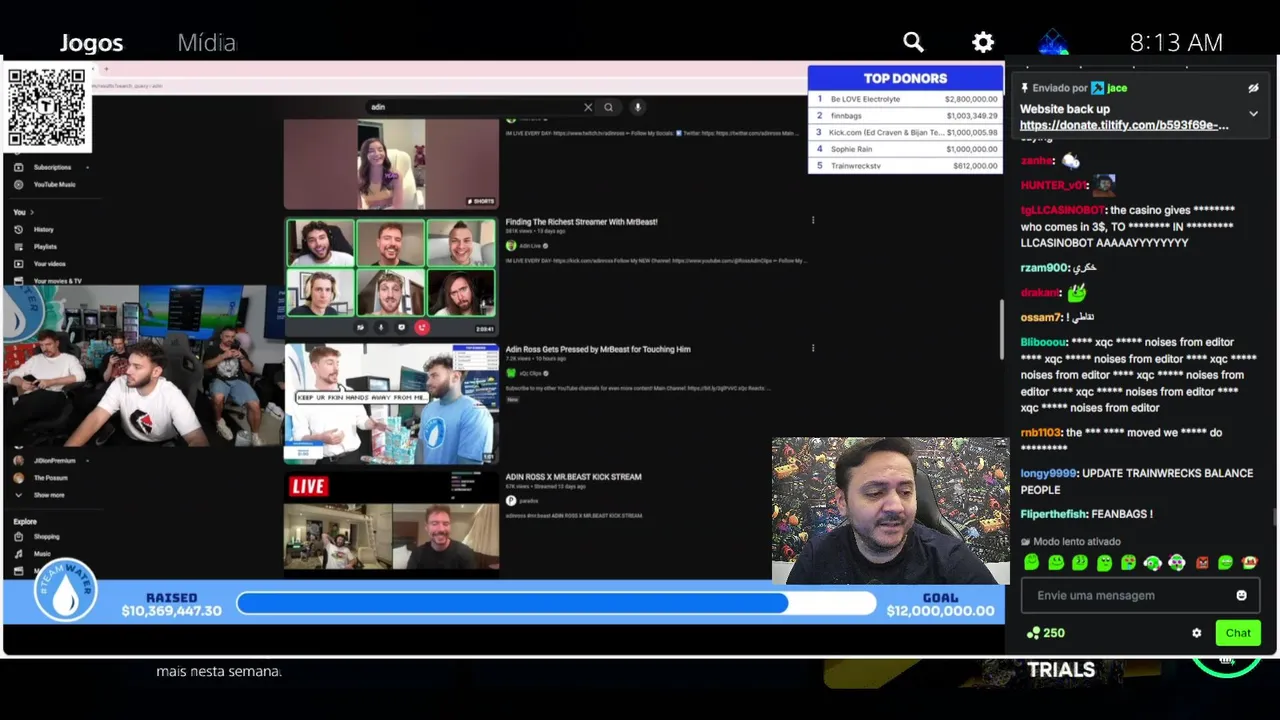Clear the YouTube search box with the X
The height and width of the screenshot is (720, 1280).
point(588,107)
